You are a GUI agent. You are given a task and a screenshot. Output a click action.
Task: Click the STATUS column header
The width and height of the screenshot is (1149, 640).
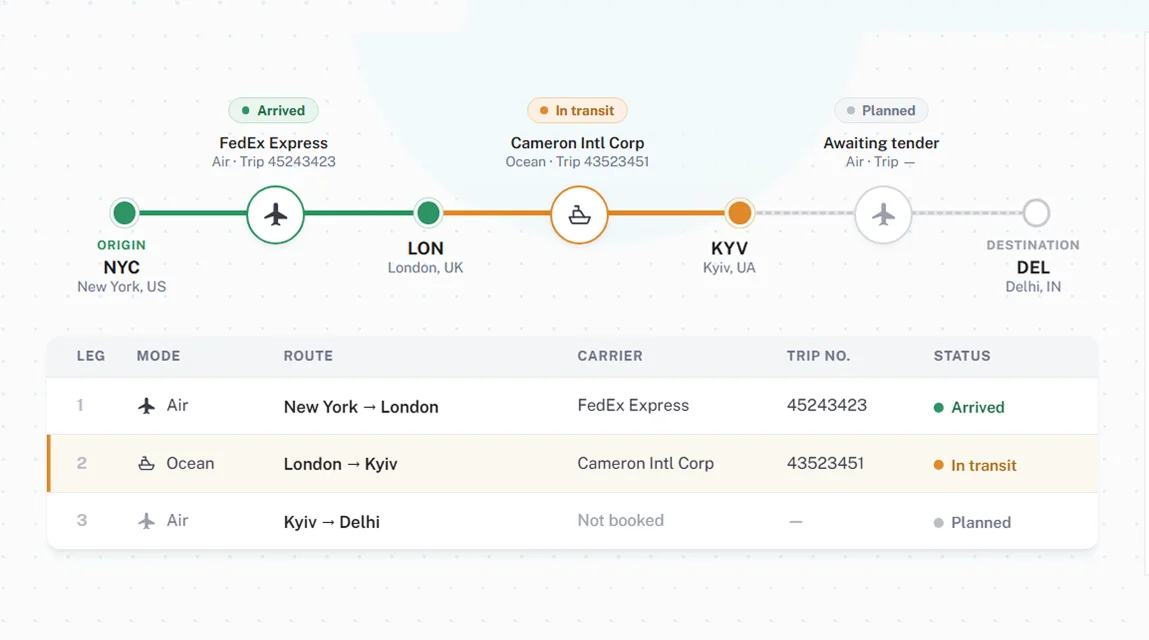point(962,356)
